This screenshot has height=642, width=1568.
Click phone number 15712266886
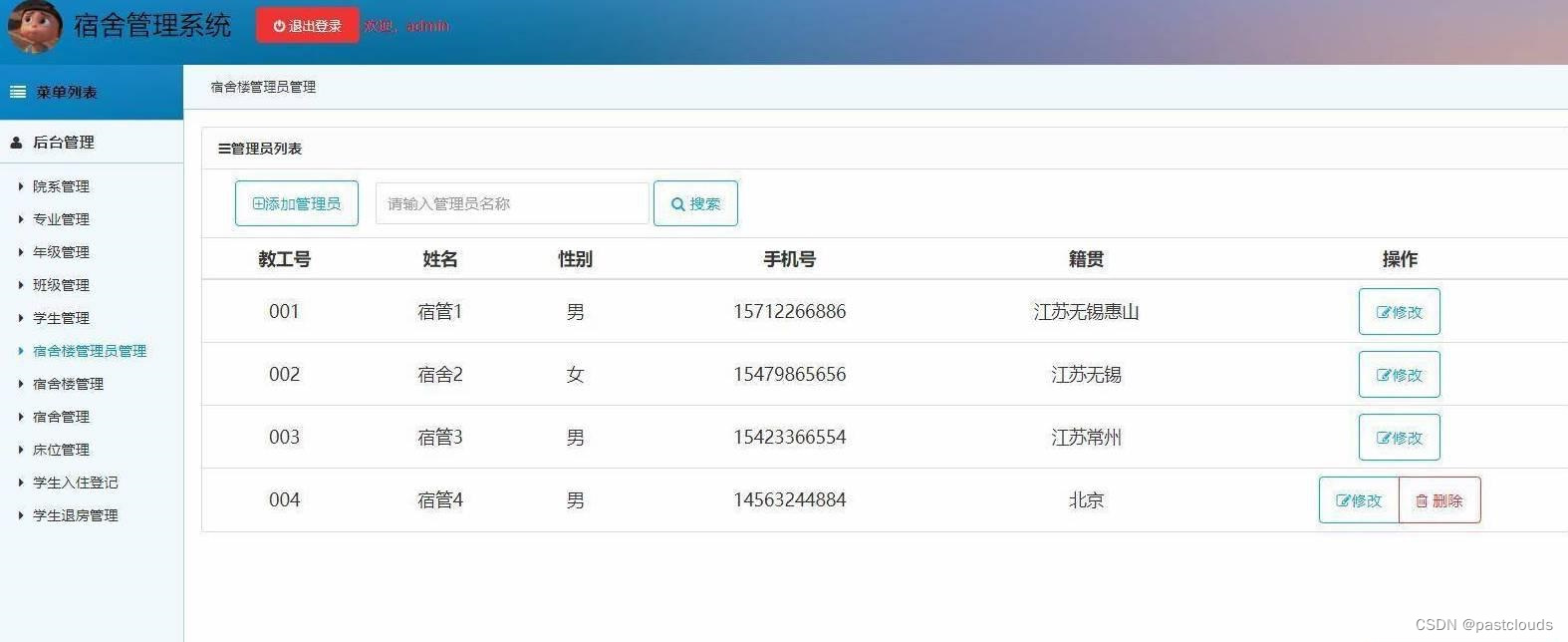[789, 312]
